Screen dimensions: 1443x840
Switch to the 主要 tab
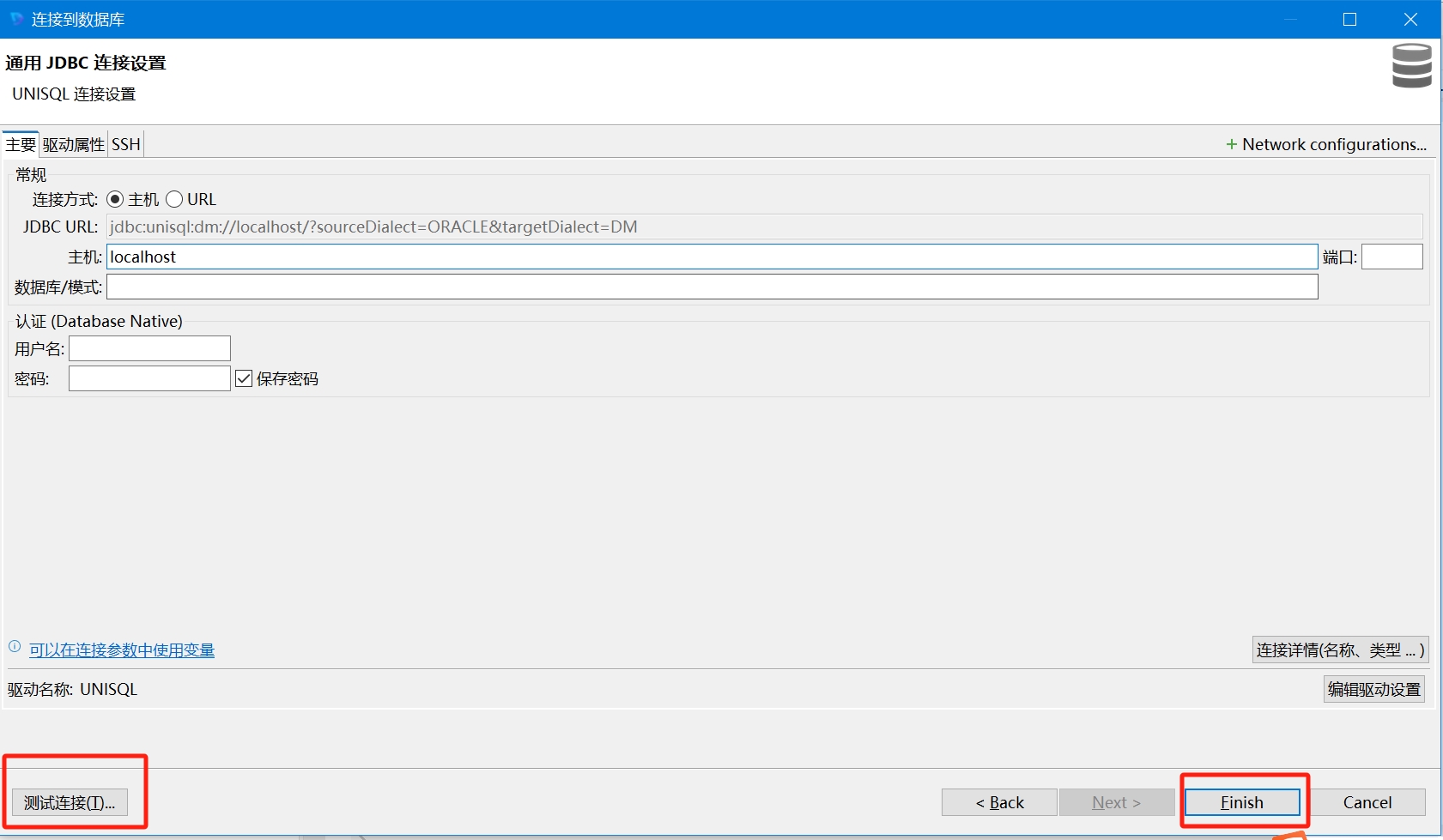point(21,144)
